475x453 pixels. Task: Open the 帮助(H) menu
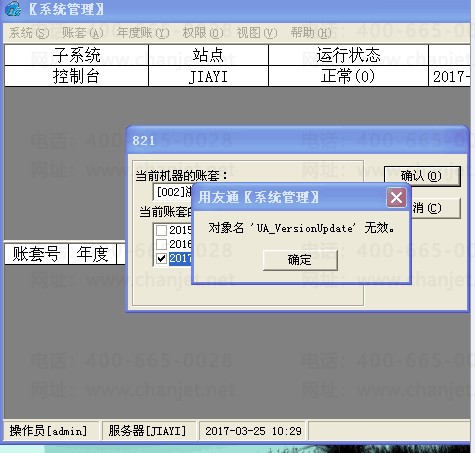[311, 33]
